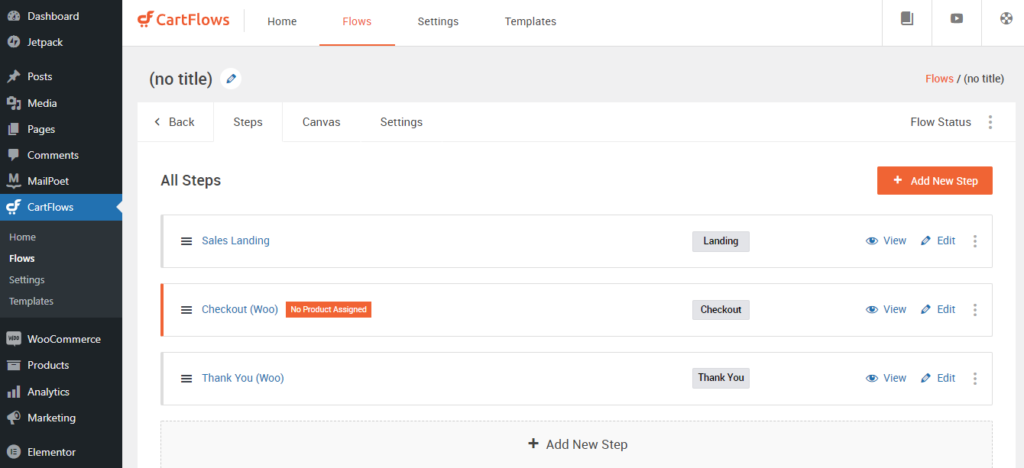
Task: Click the CartFlows logo in header
Action: [184, 20]
